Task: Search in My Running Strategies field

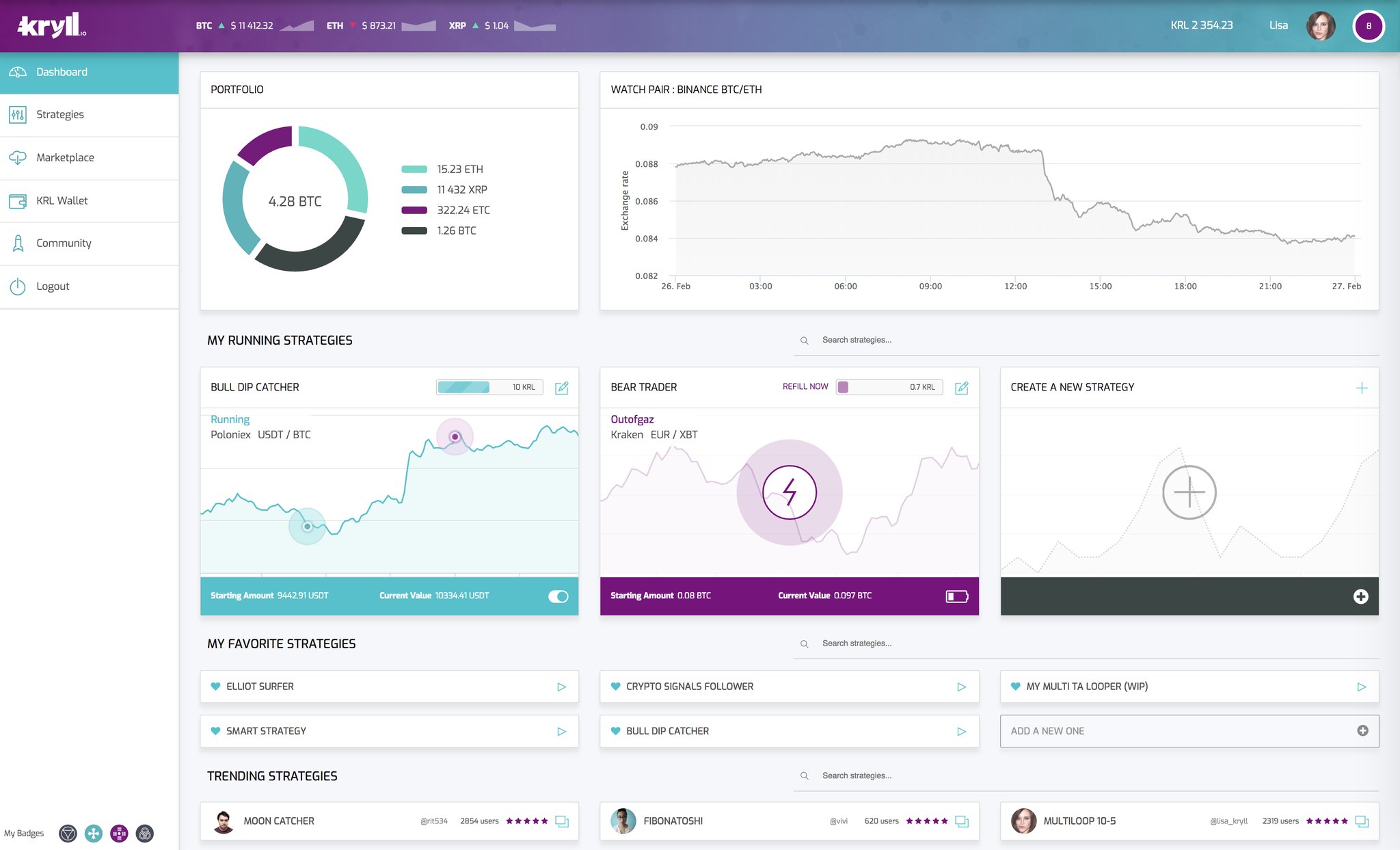Action: pyautogui.click(x=1086, y=340)
